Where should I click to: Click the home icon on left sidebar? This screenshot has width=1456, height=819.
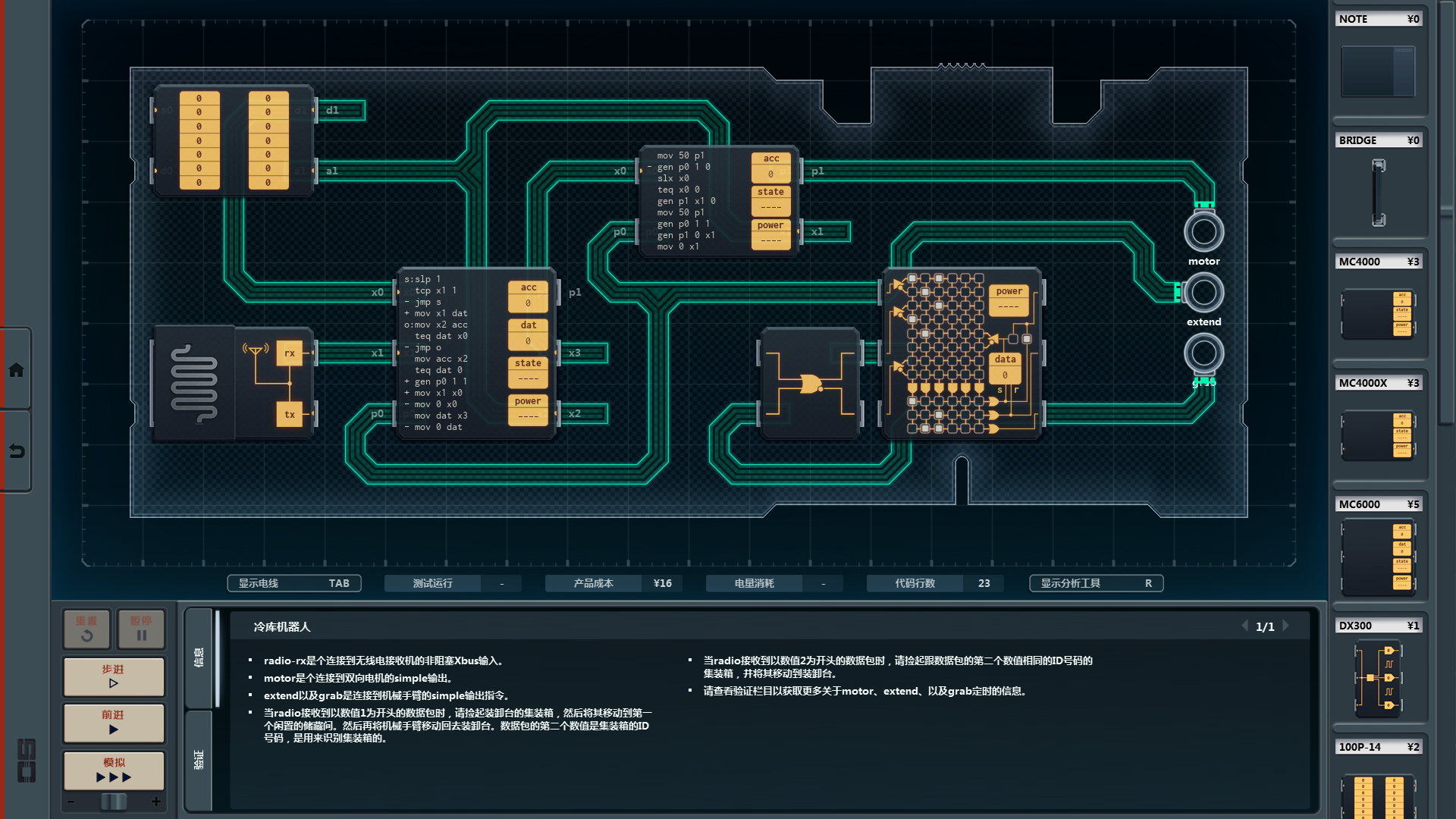[x=16, y=370]
